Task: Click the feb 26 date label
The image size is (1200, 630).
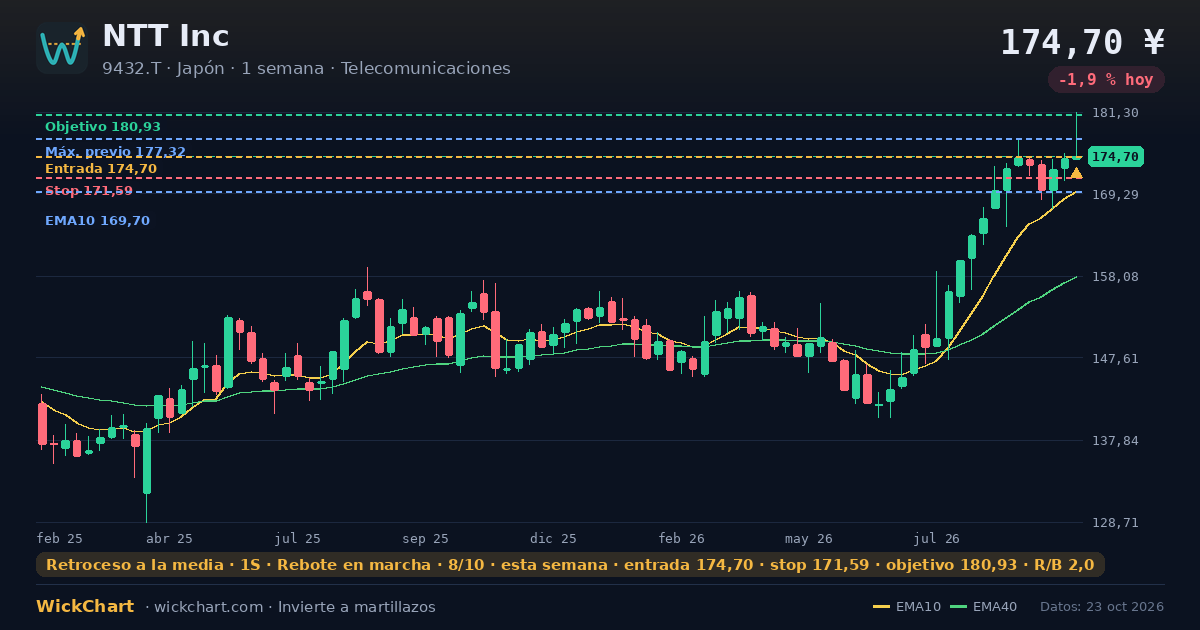Action: coord(682,538)
